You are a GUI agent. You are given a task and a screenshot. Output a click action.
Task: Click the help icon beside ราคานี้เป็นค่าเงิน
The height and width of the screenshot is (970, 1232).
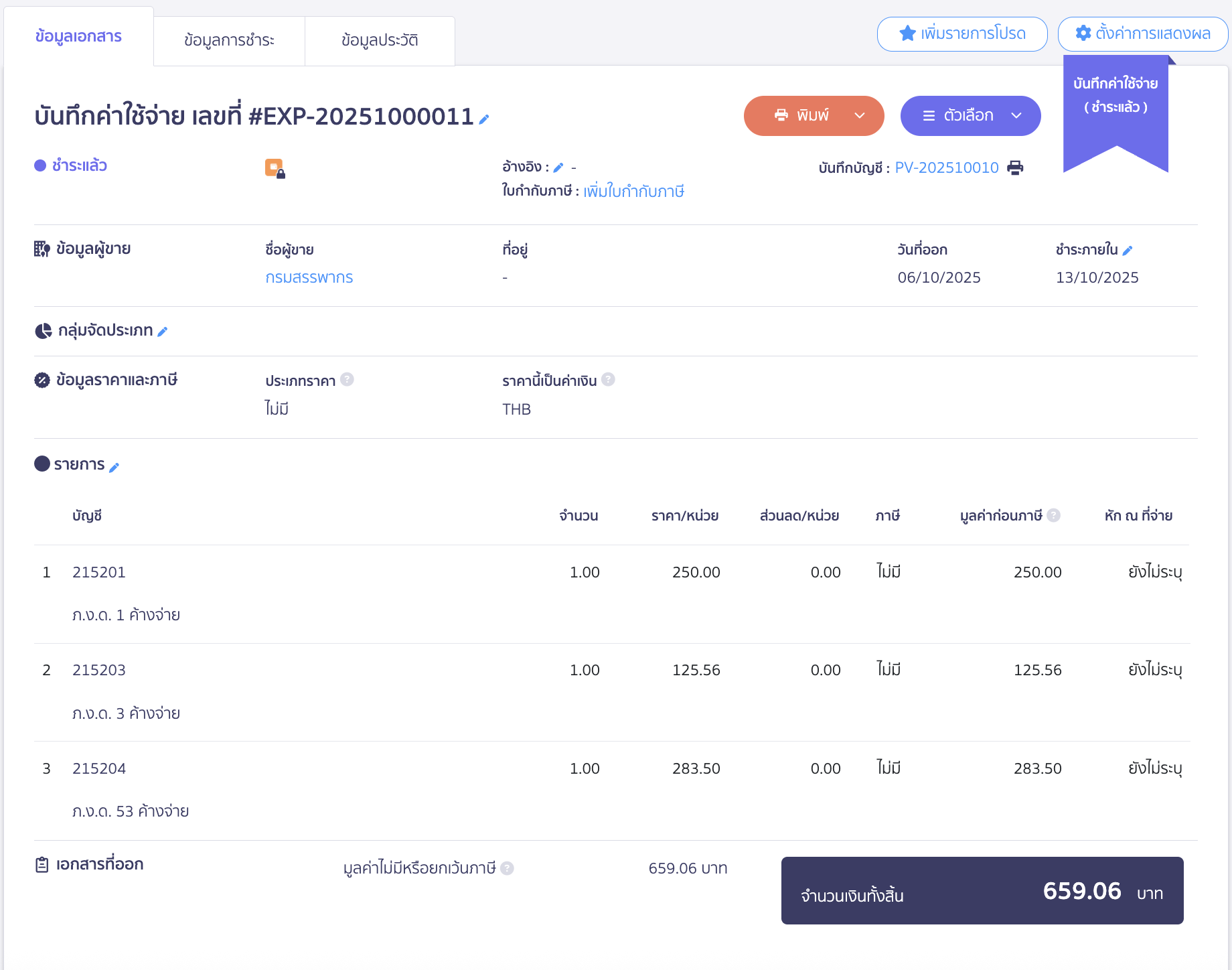(608, 380)
